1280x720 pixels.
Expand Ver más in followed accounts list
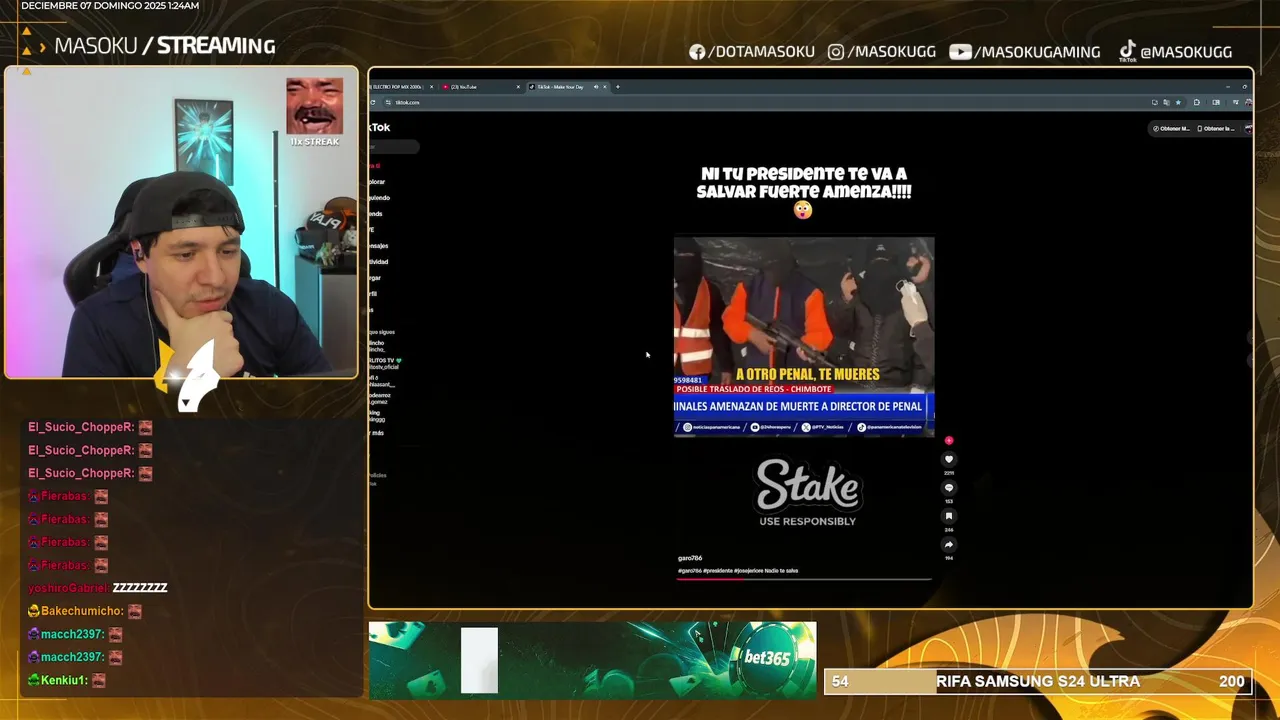point(376,433)
